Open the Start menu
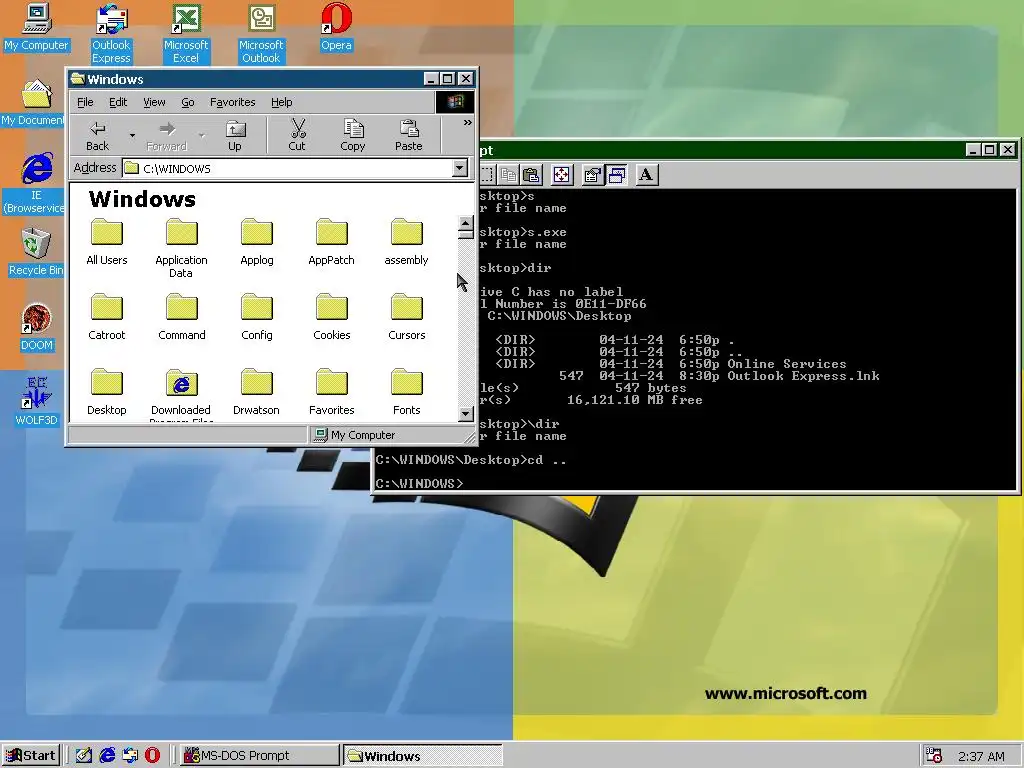The height and width of the screenshot is (768, 1024). tap(31, 756)
